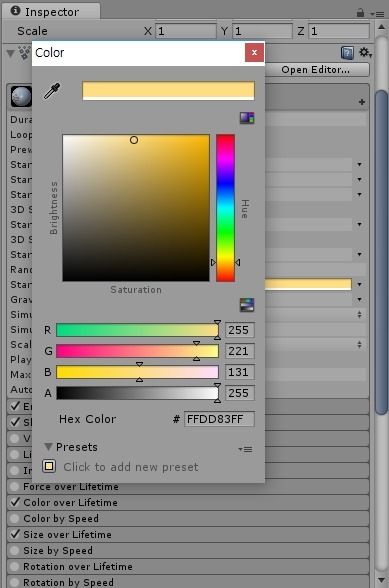
Task: Click the scrollbar down arrow
Action: tap(381, 580)
